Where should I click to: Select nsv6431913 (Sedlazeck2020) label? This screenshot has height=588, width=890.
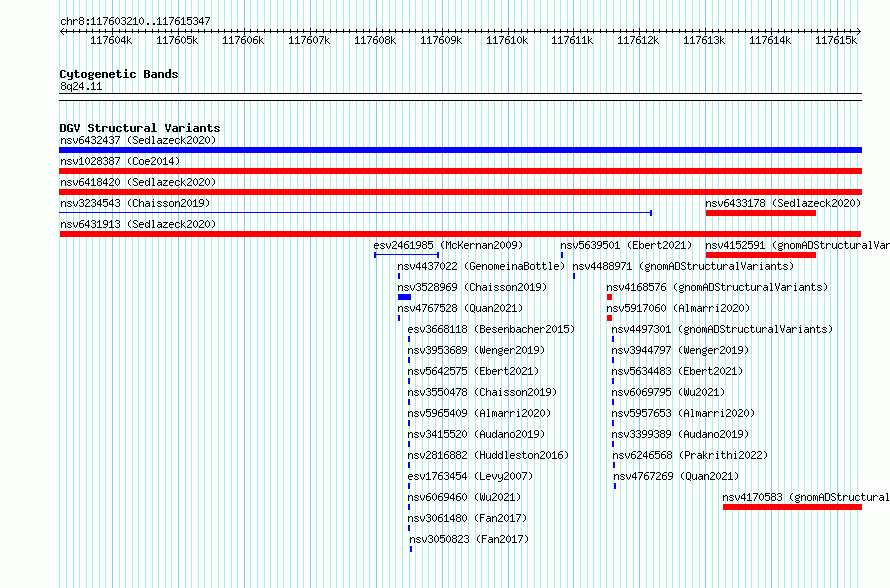click(x=138, y=224)
